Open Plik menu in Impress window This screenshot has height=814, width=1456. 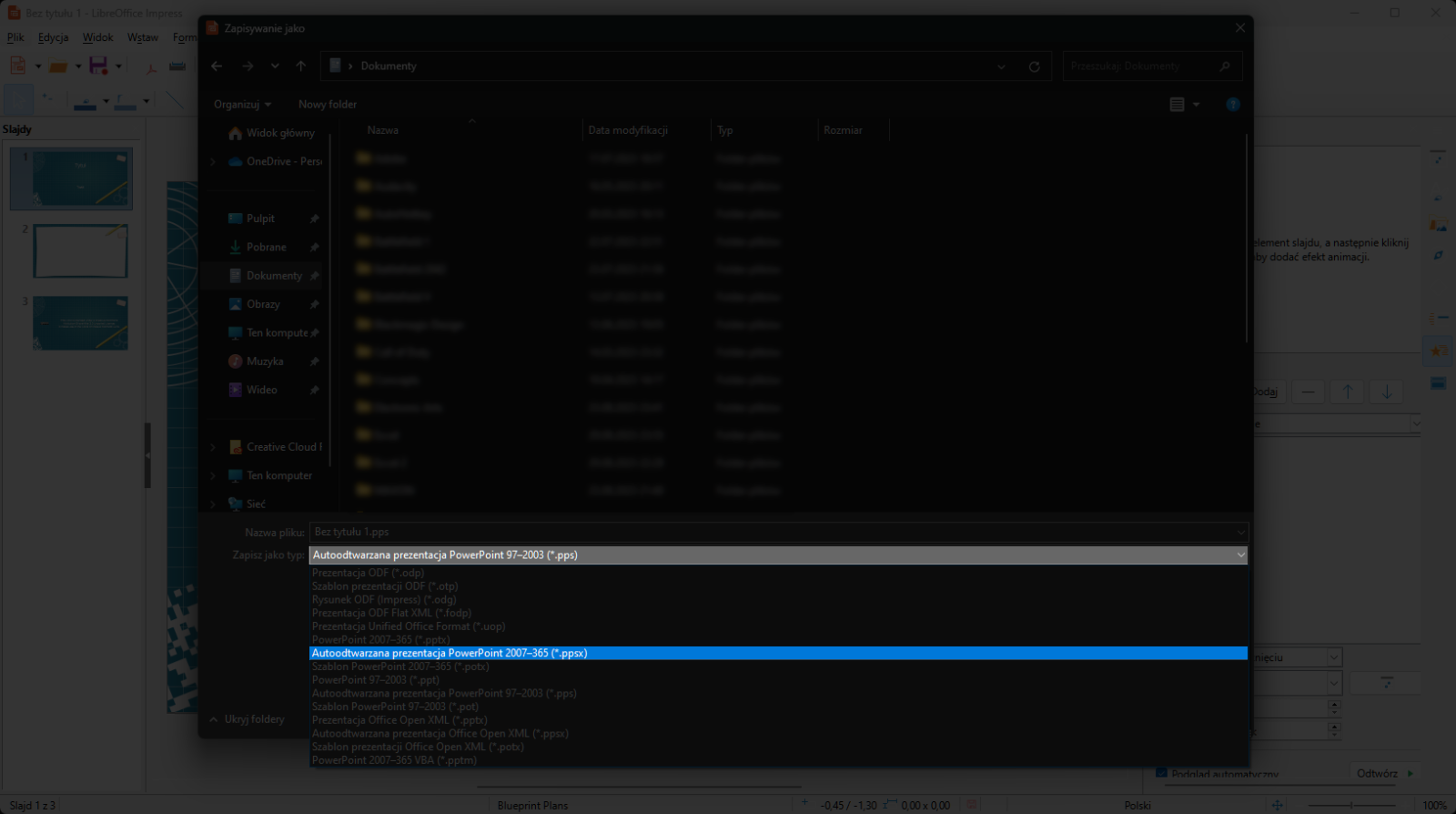click(x=15, y=37)
